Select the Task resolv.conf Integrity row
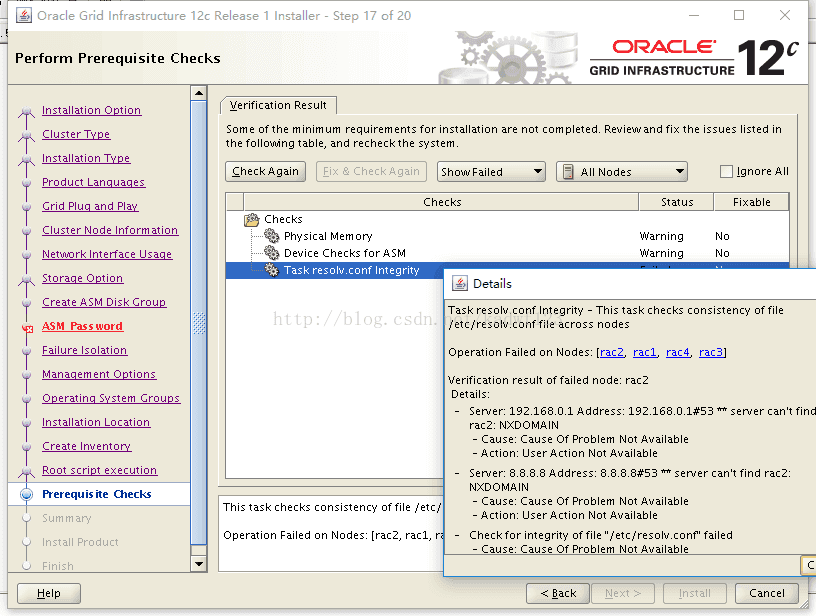Screen dimensions: 816x616 tap(335, 270)
